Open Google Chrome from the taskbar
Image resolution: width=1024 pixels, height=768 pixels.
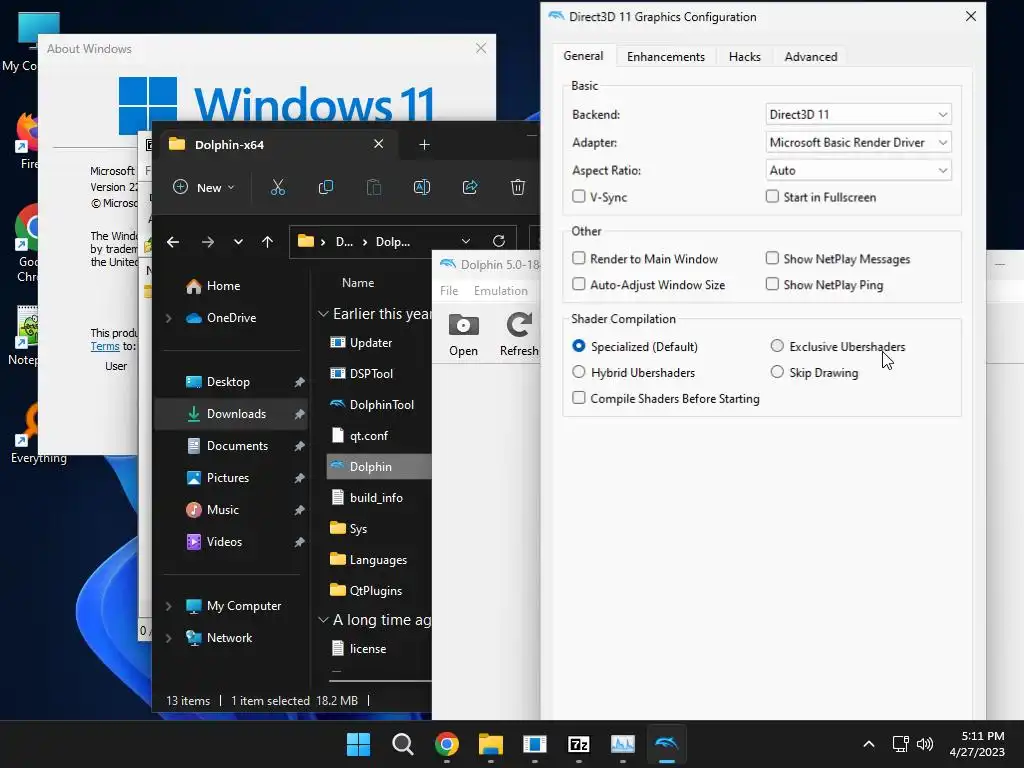[x=447, y=744]
